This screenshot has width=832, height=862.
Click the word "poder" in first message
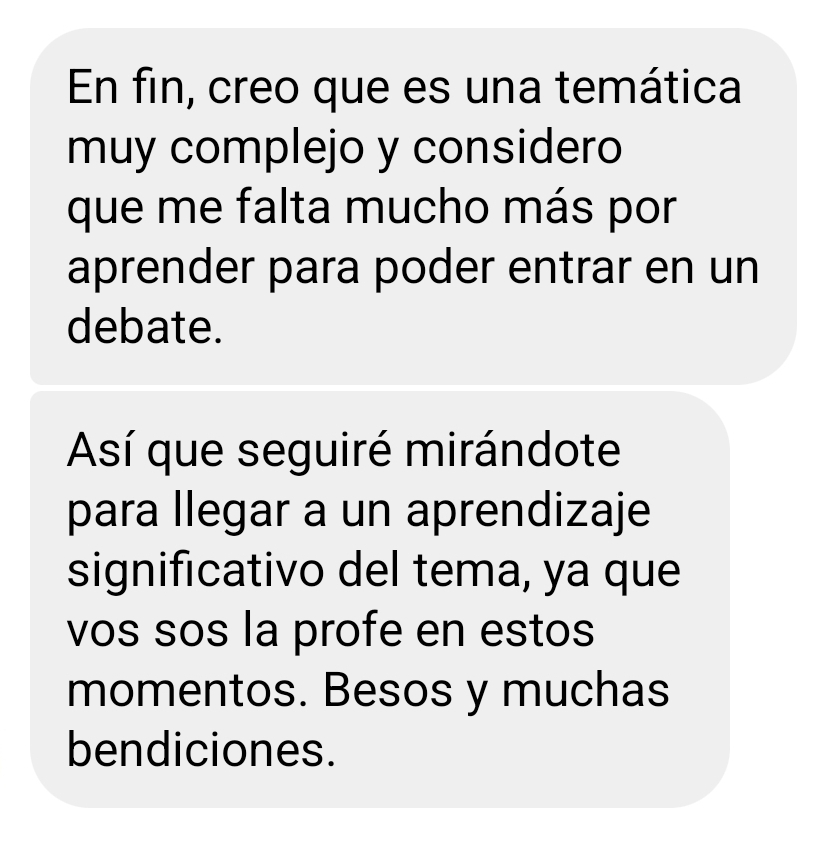click(x=435, y=270)
